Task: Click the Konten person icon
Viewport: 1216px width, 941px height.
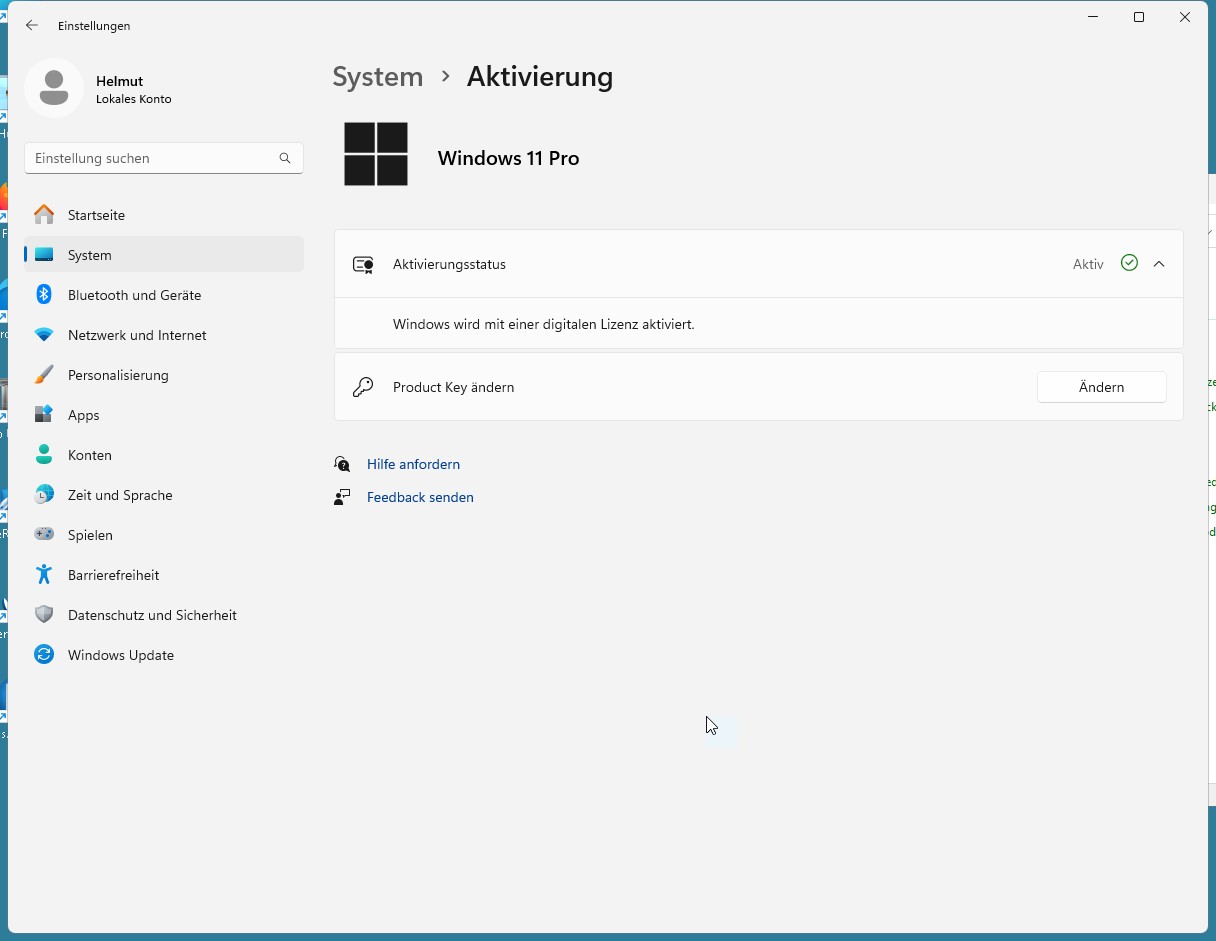Action: tap(44, 455)
